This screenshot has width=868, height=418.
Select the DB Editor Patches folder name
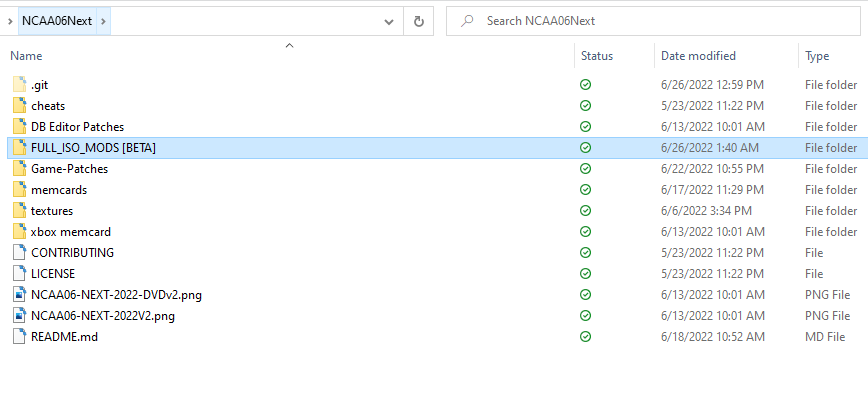(x=78, y=127)
